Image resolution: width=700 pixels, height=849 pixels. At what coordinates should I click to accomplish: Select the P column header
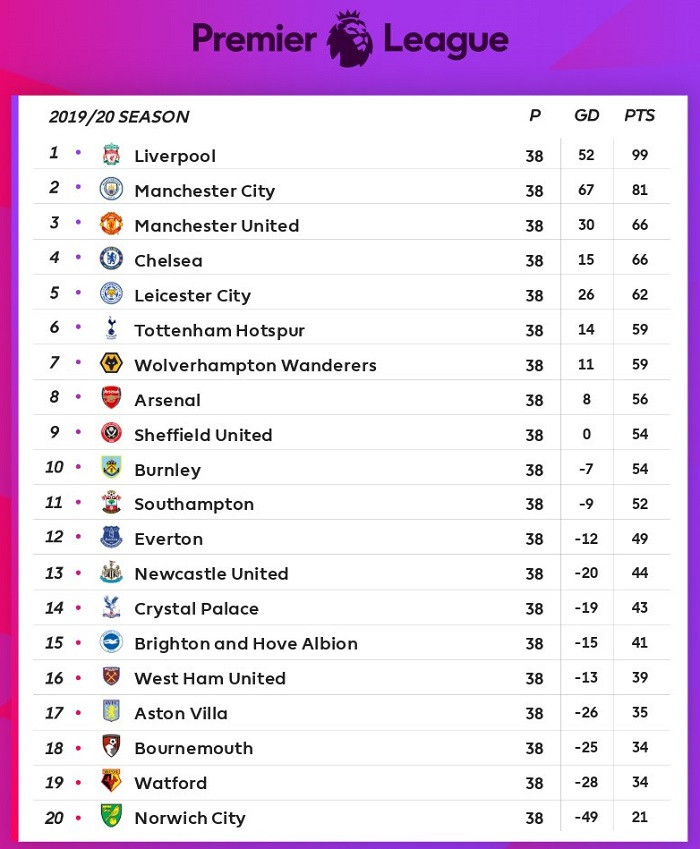(x=535, y=116)
